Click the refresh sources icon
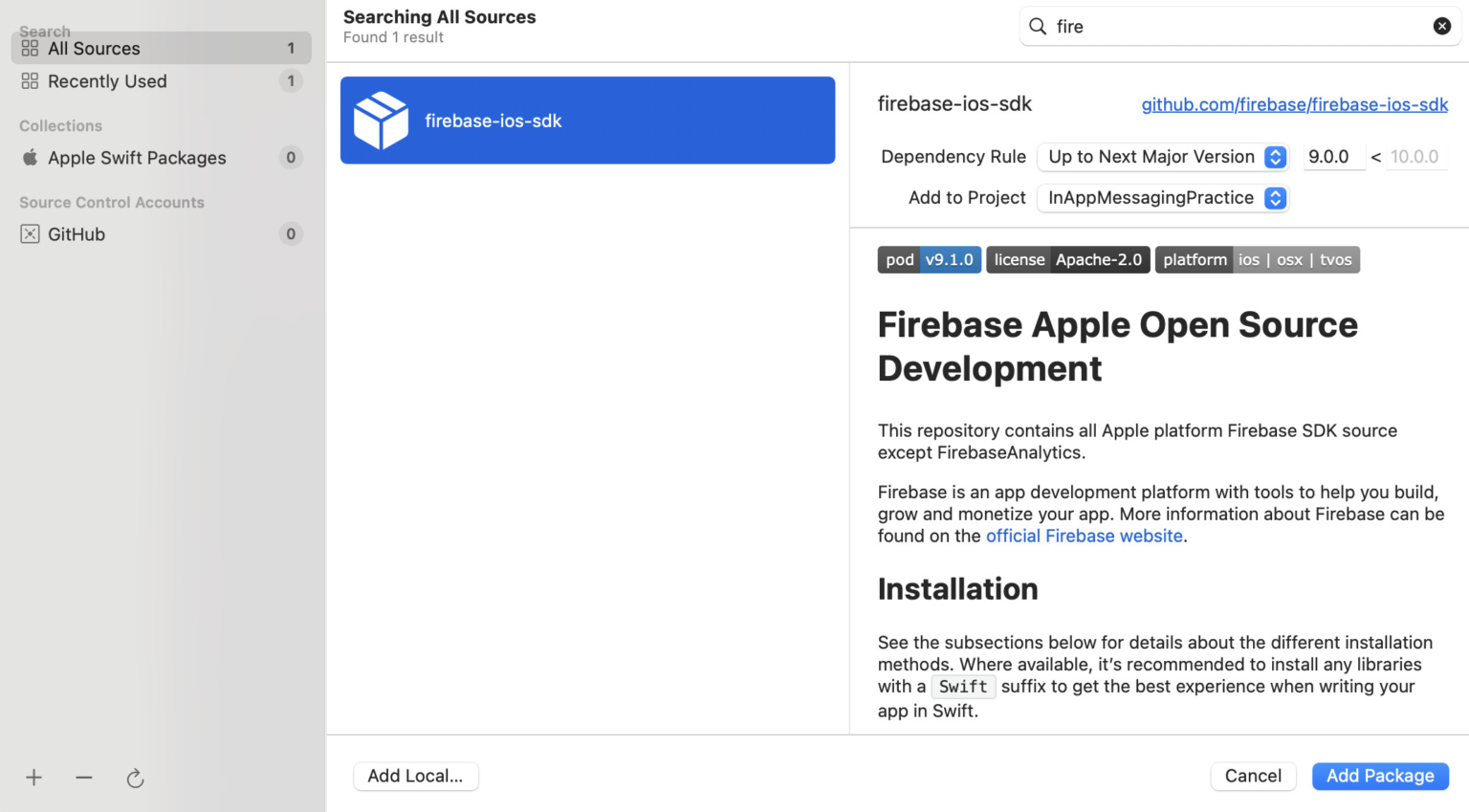The width and height of the screenshot is (1469, 812). (x=135, y=778)
